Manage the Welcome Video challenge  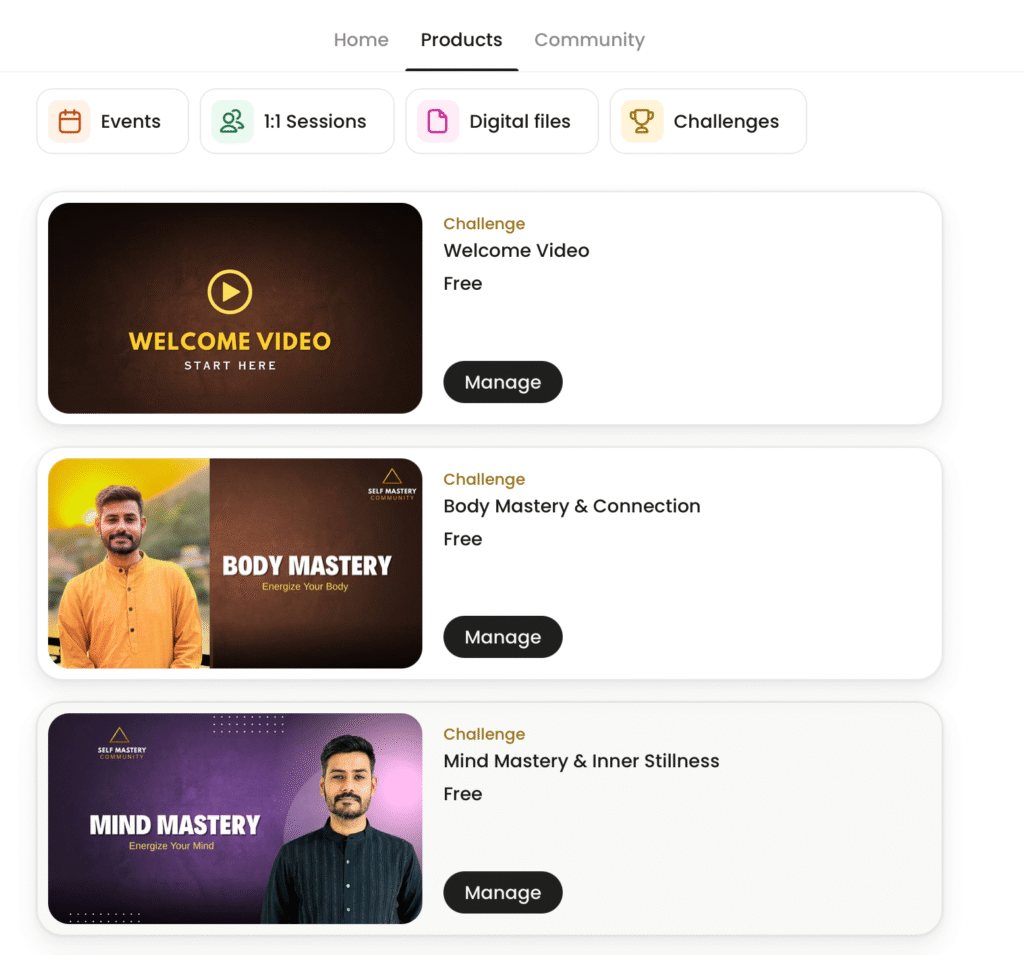[x=503, y=382]
